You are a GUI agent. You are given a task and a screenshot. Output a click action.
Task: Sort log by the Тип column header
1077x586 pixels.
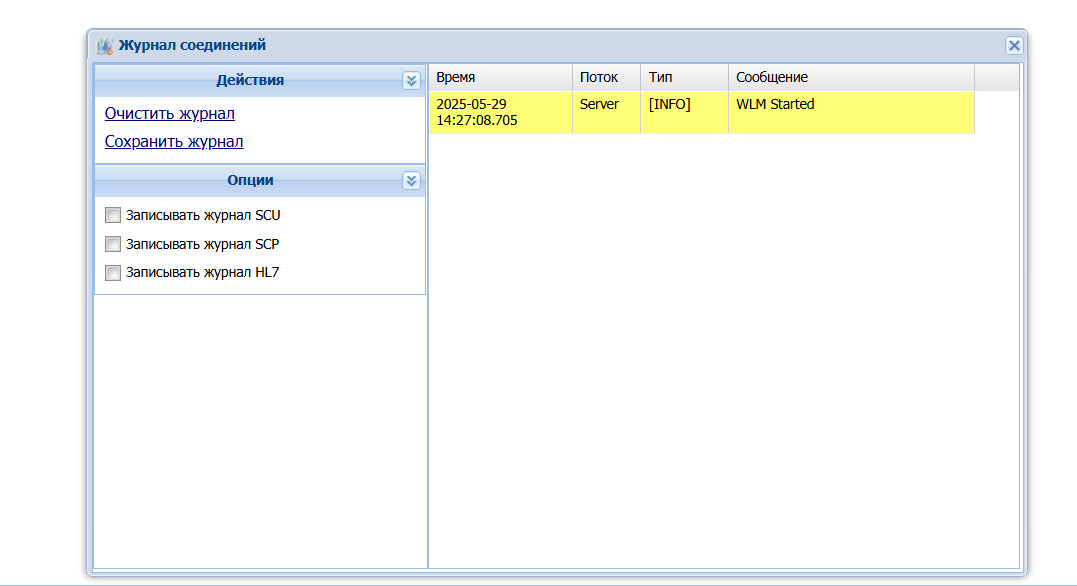(684, 78)
